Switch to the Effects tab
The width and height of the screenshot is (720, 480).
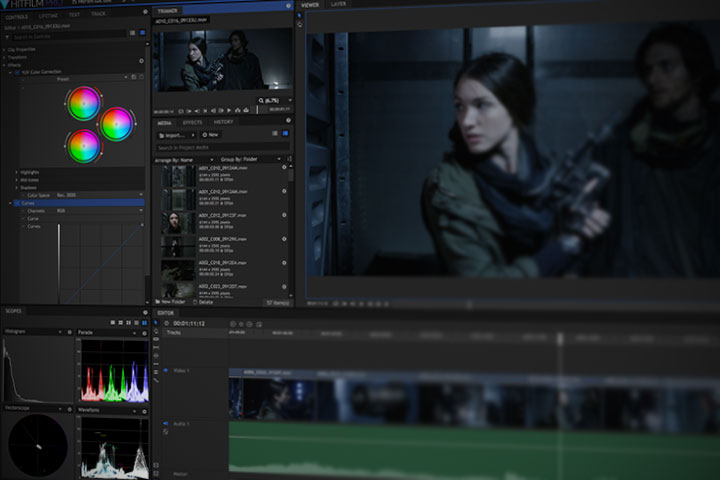tap(192, 122)
